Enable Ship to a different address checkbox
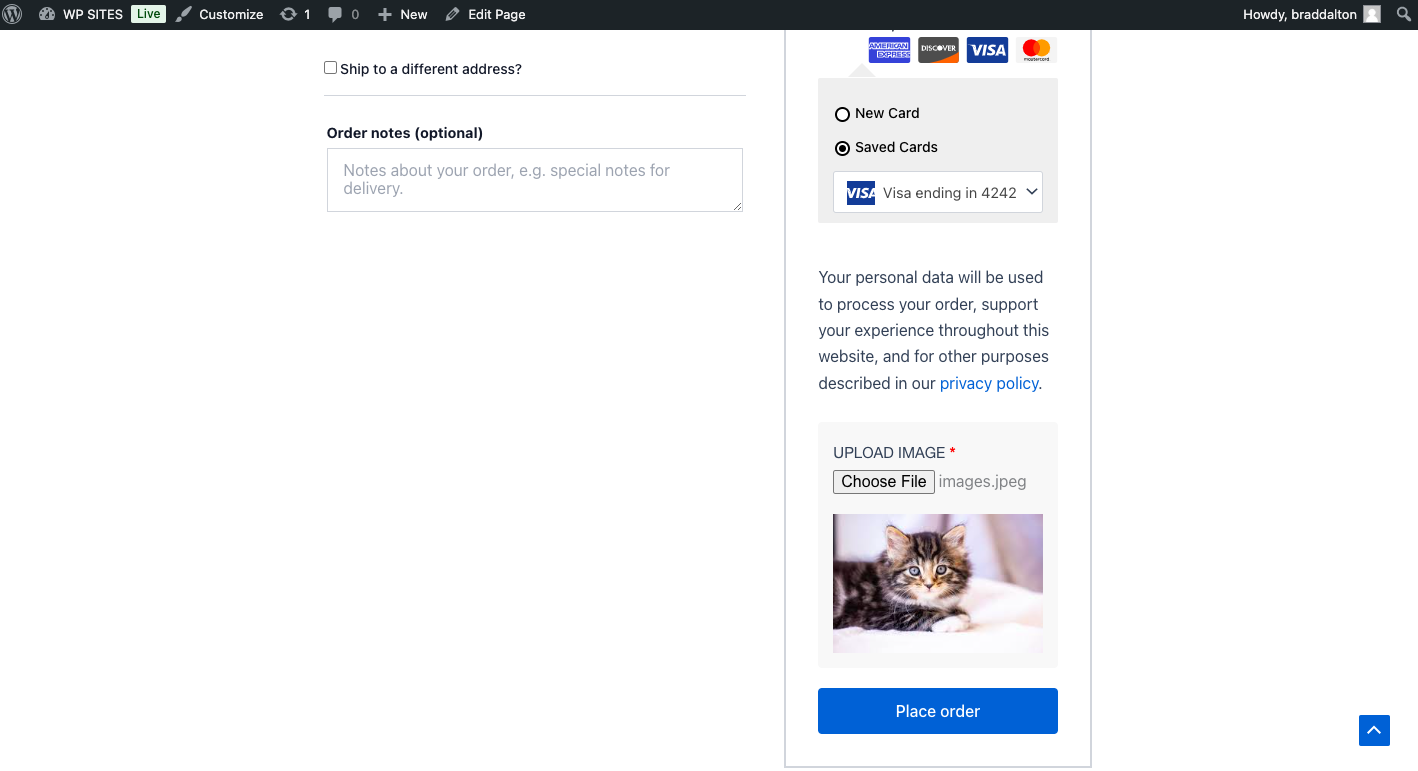The width and height of the screenshot is (1418, 771). pyautogui.click(x=331, y=68)
